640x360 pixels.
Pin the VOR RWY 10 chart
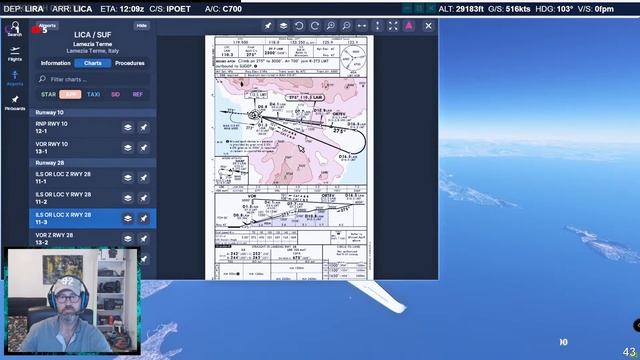click(x=144, y=148)
